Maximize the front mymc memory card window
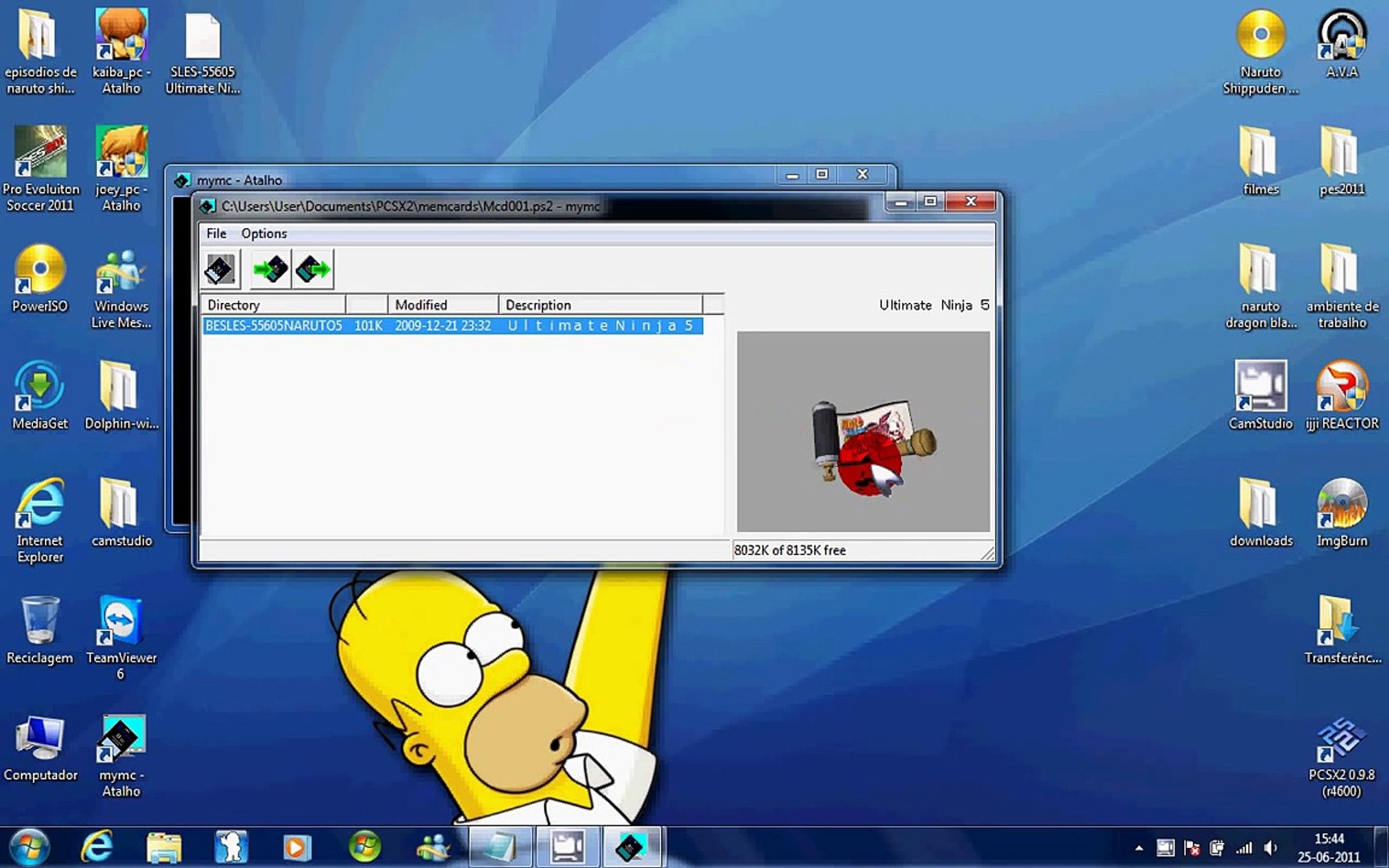The width and height of the screenshot is (1389, 868). point(930,202)
